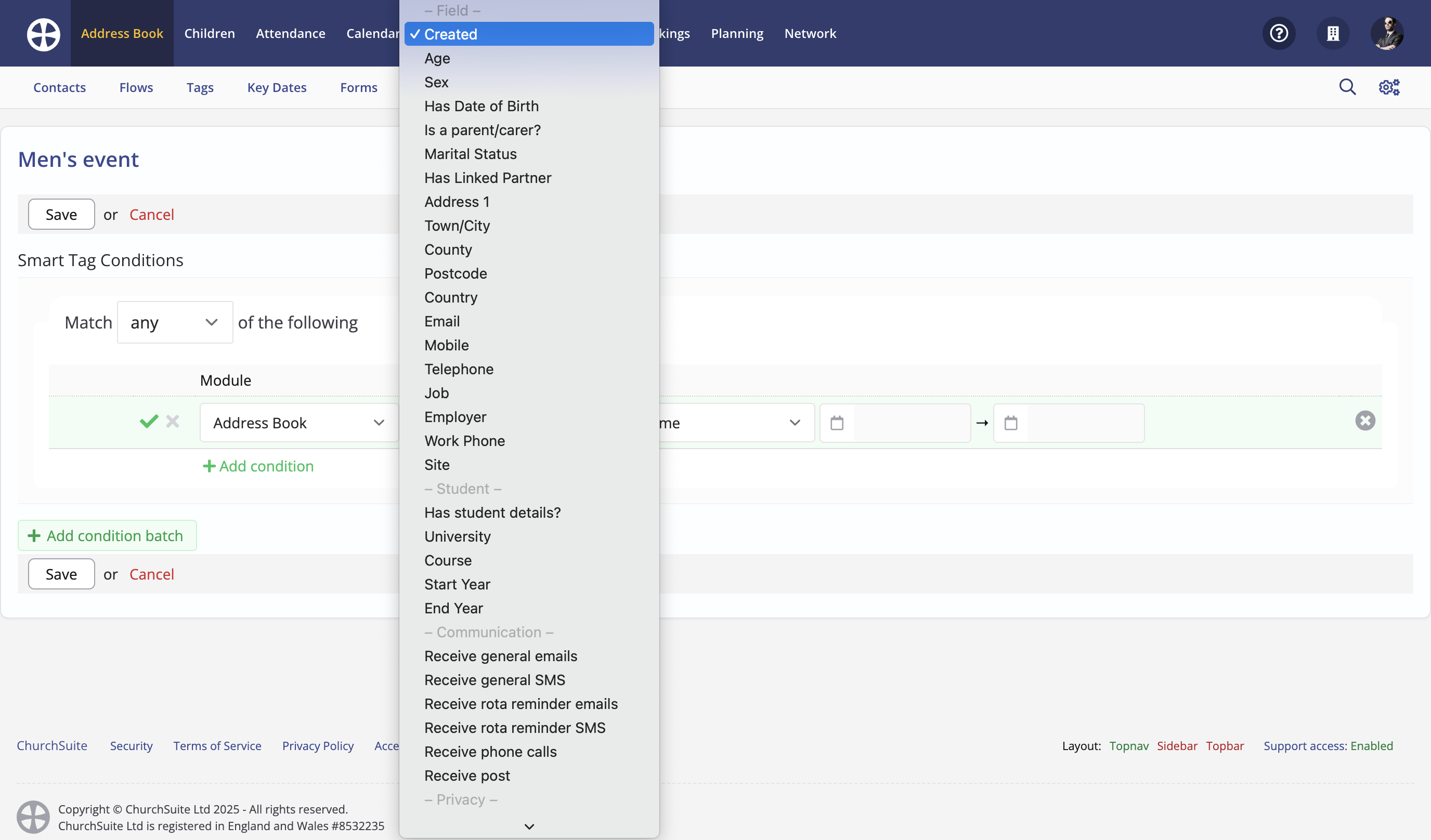Choose Has Date of Birth option

coord(529,106)
